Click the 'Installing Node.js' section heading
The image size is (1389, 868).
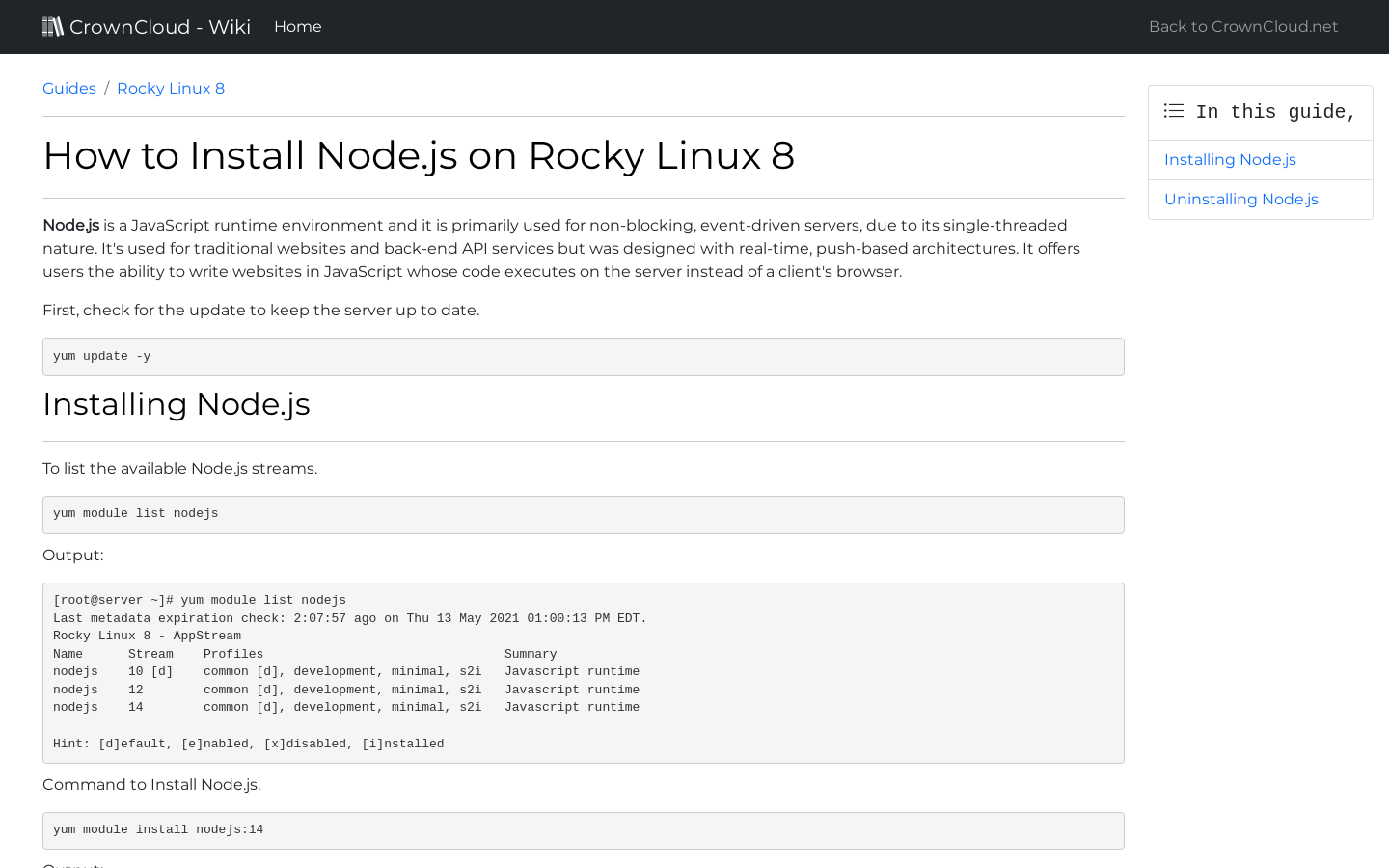(x=177, y=404)
